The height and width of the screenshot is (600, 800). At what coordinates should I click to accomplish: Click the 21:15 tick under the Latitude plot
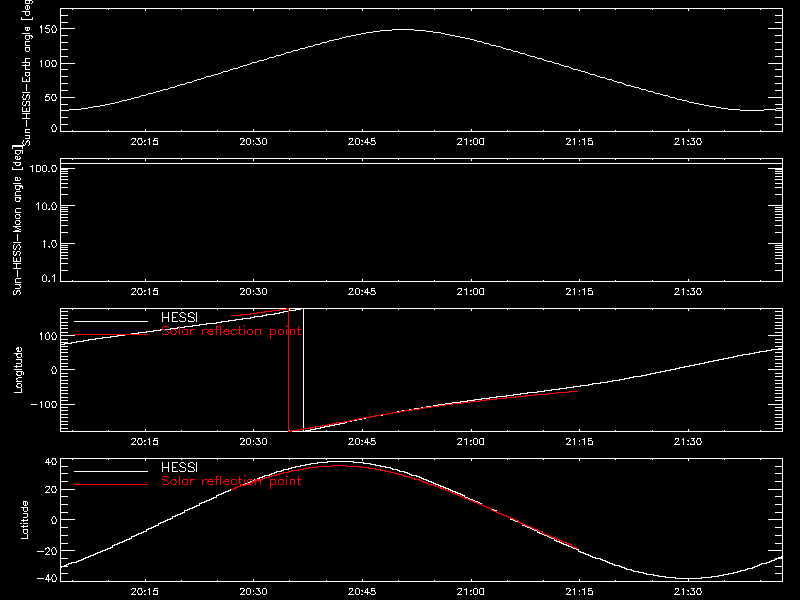579,592
